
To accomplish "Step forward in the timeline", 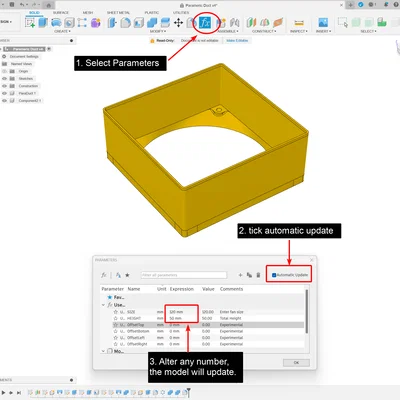I will pos(11,393).
